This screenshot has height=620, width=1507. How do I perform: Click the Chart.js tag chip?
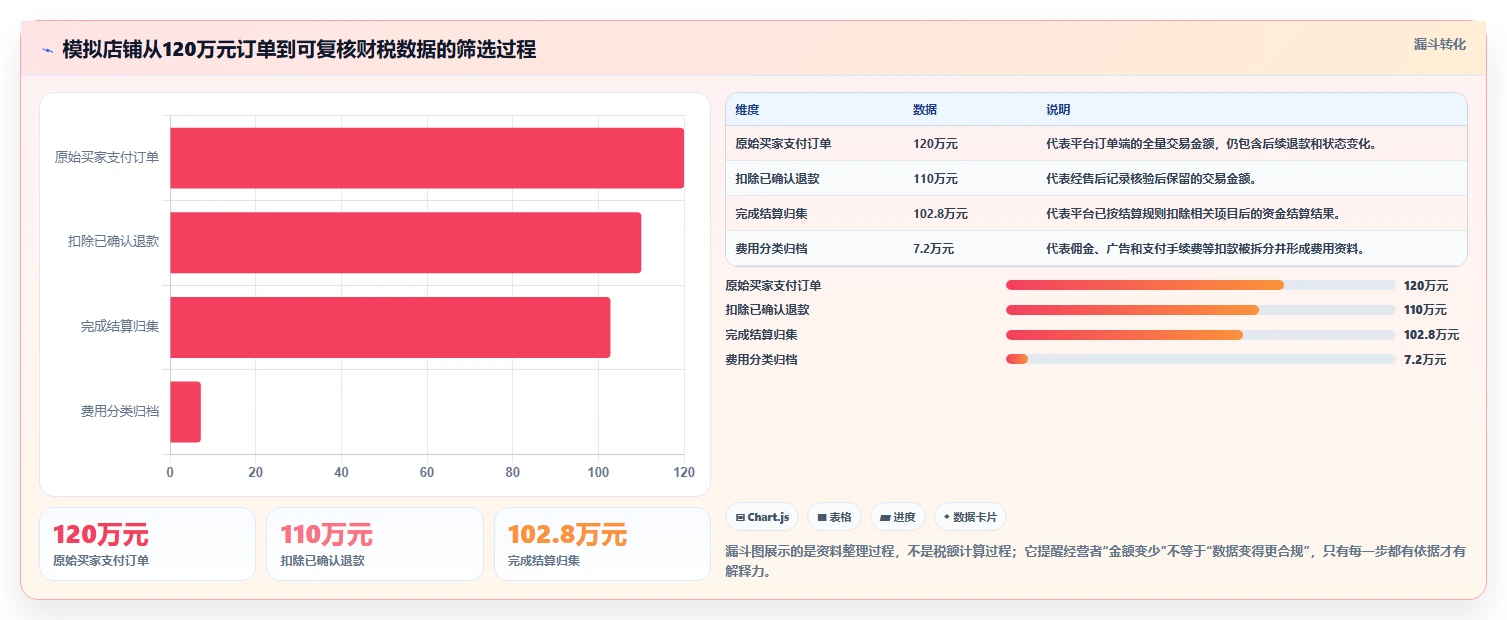pos(762,517)
